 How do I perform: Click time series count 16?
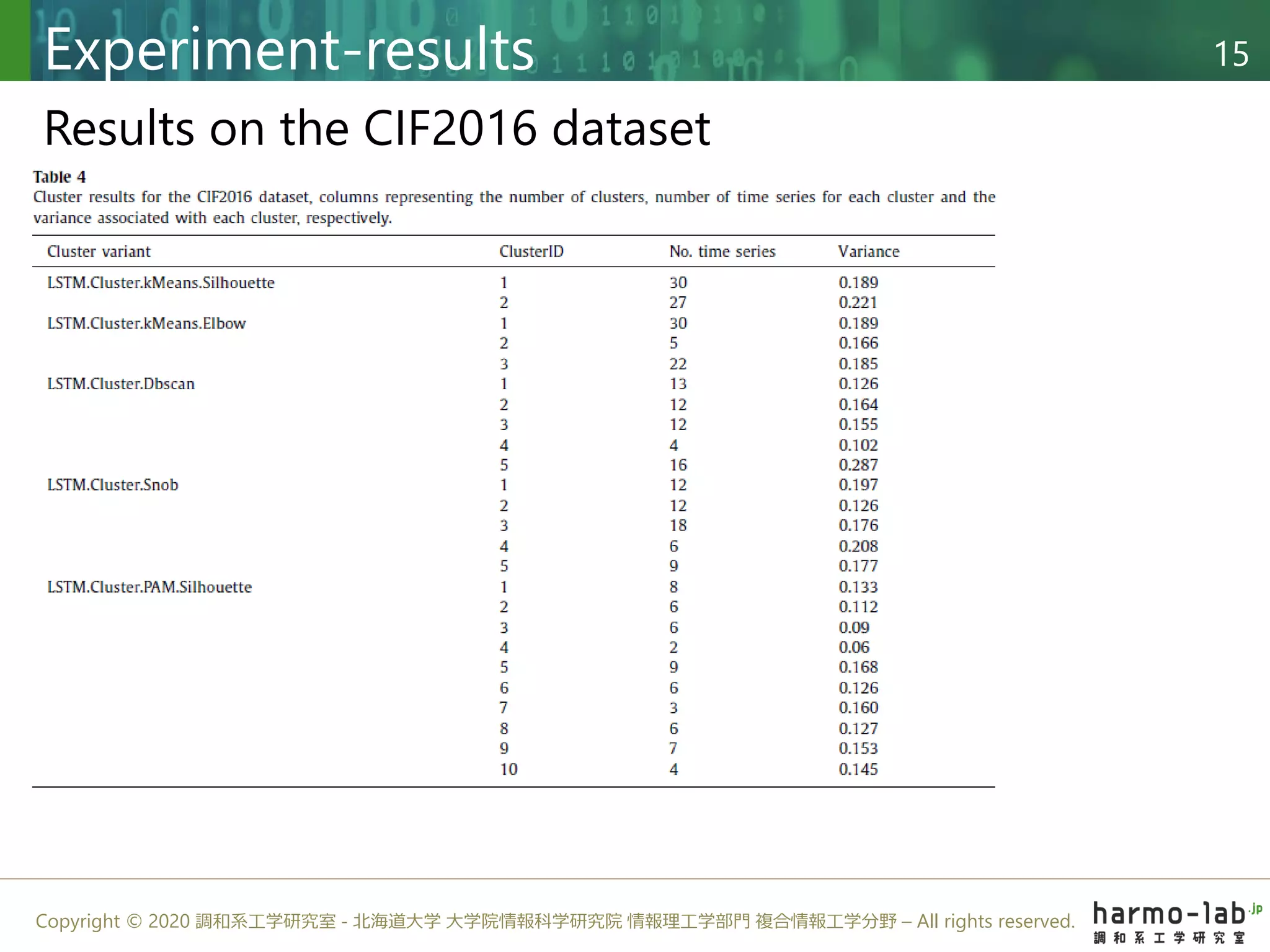click(x=678, y=465)
